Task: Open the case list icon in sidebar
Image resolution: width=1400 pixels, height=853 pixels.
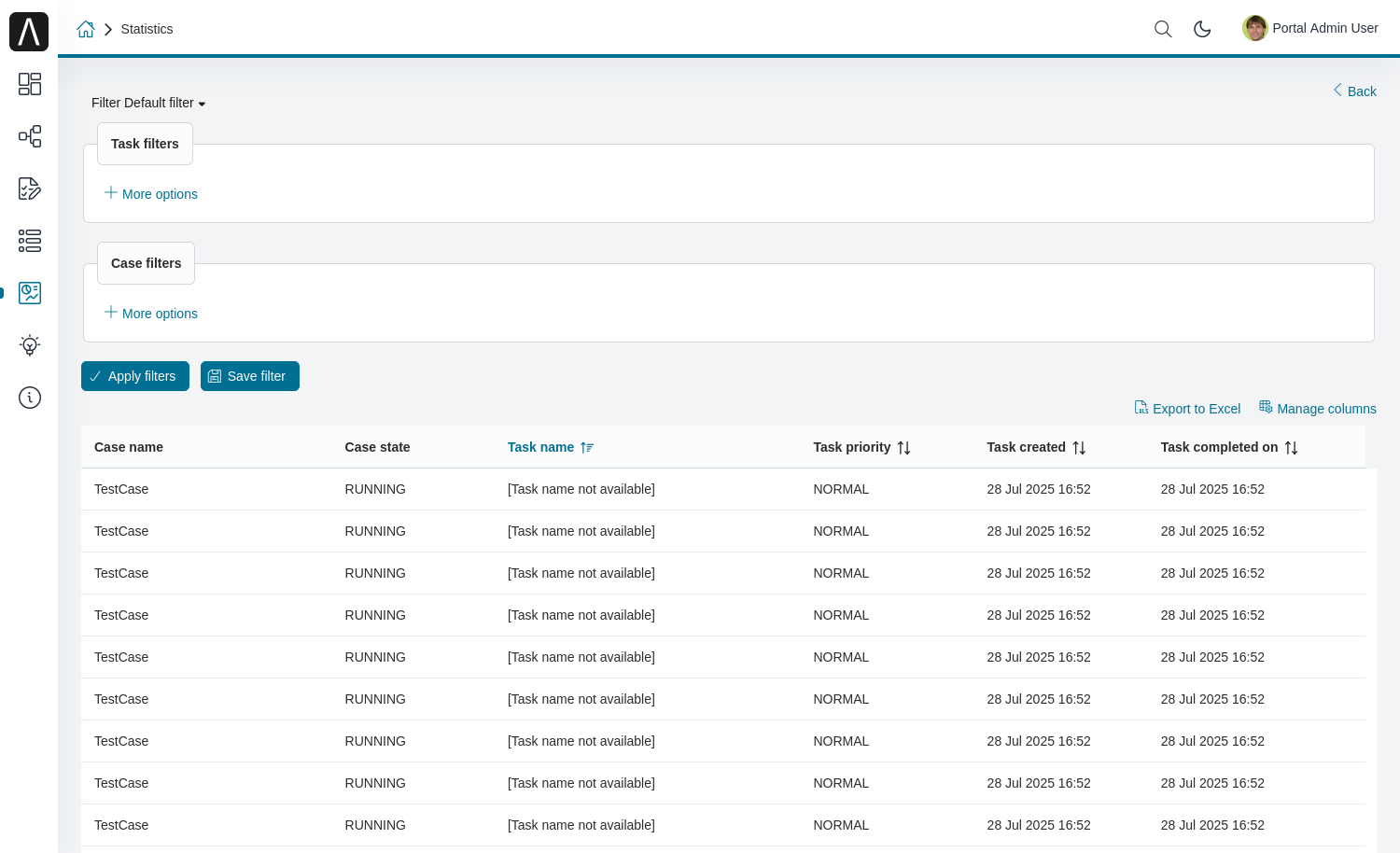Action: point(30,241)
